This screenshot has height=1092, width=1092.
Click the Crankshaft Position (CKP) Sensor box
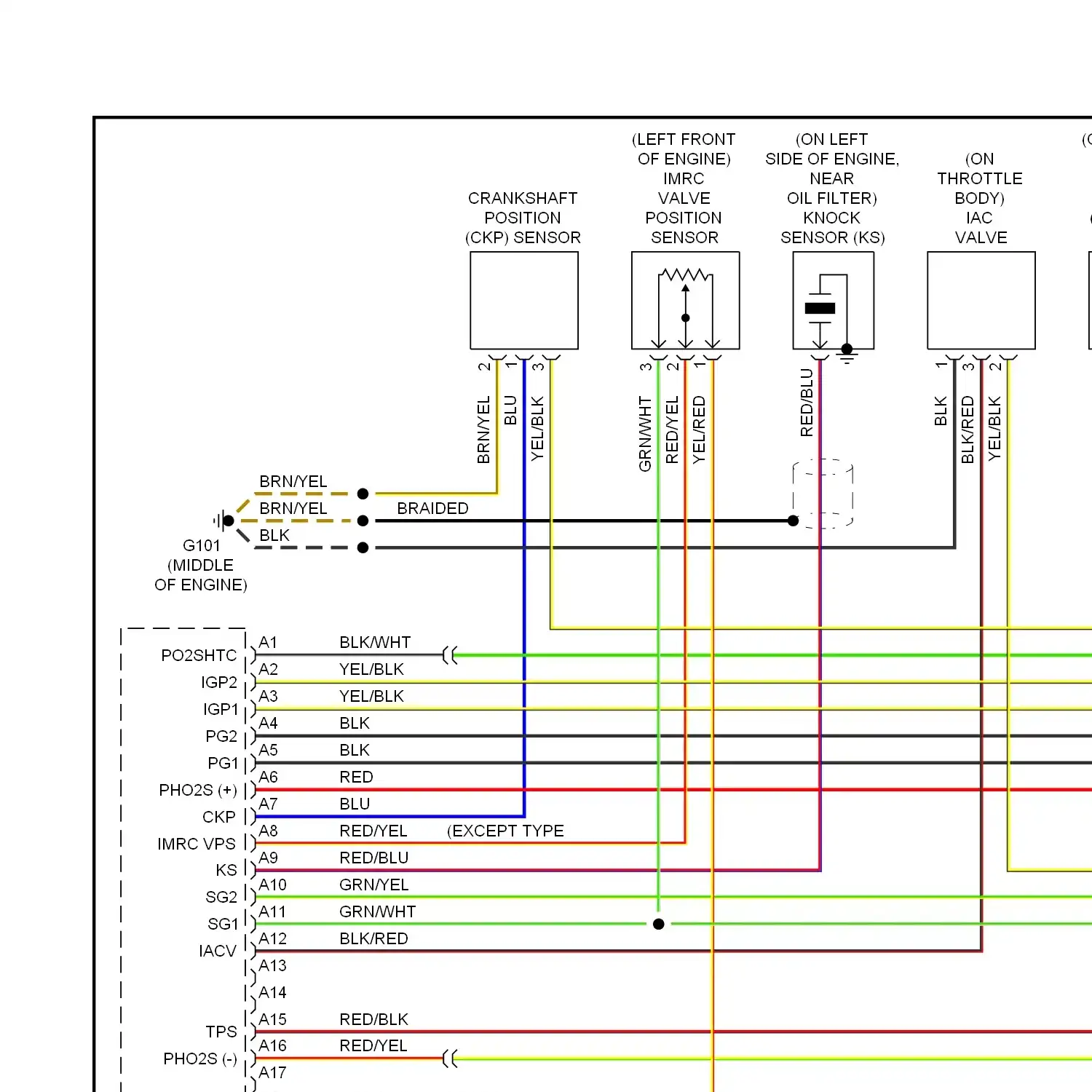pyautogui.click(x=524, y=301)
